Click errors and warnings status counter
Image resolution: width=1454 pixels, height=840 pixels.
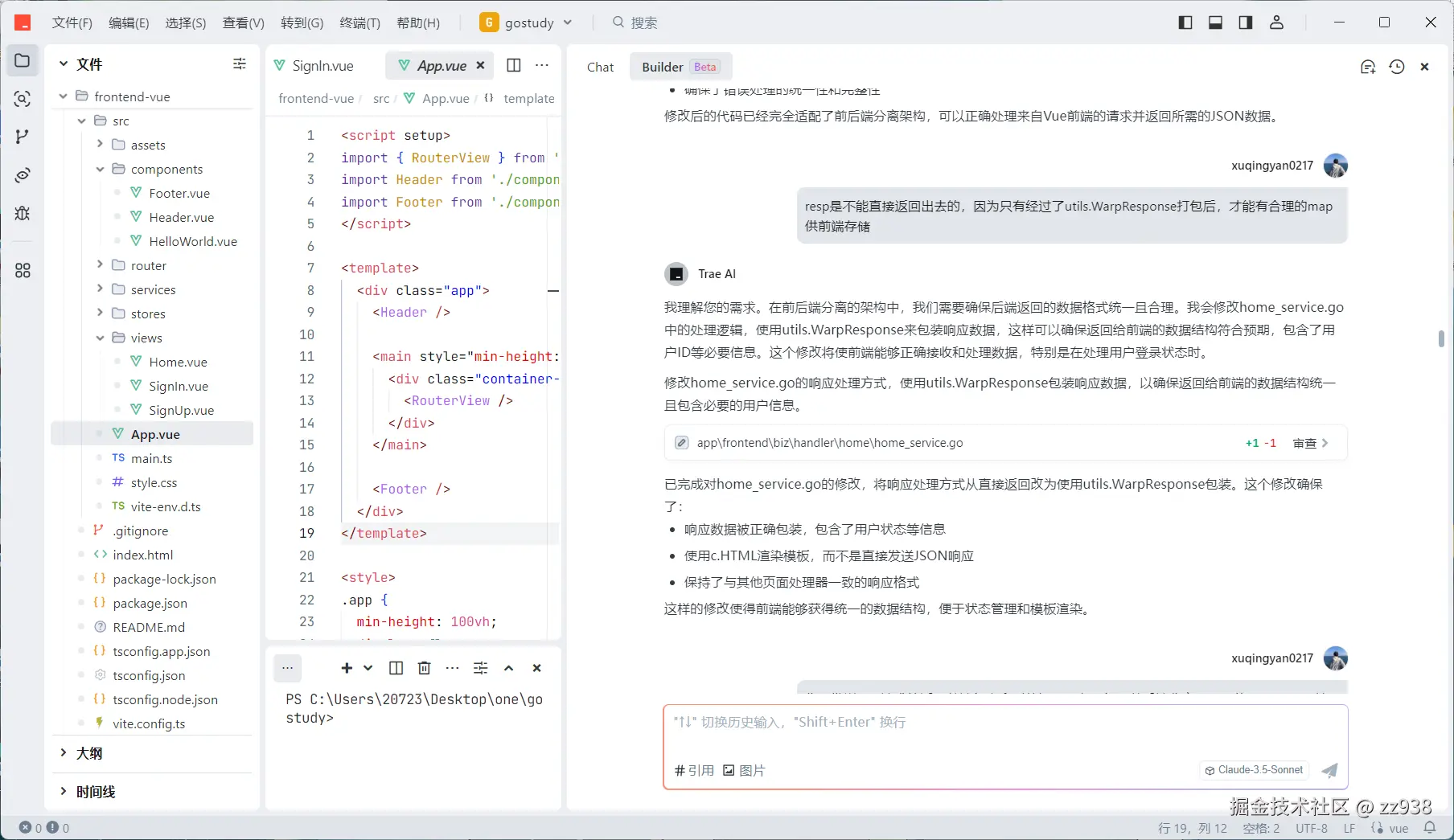click(x=44, y=828)
